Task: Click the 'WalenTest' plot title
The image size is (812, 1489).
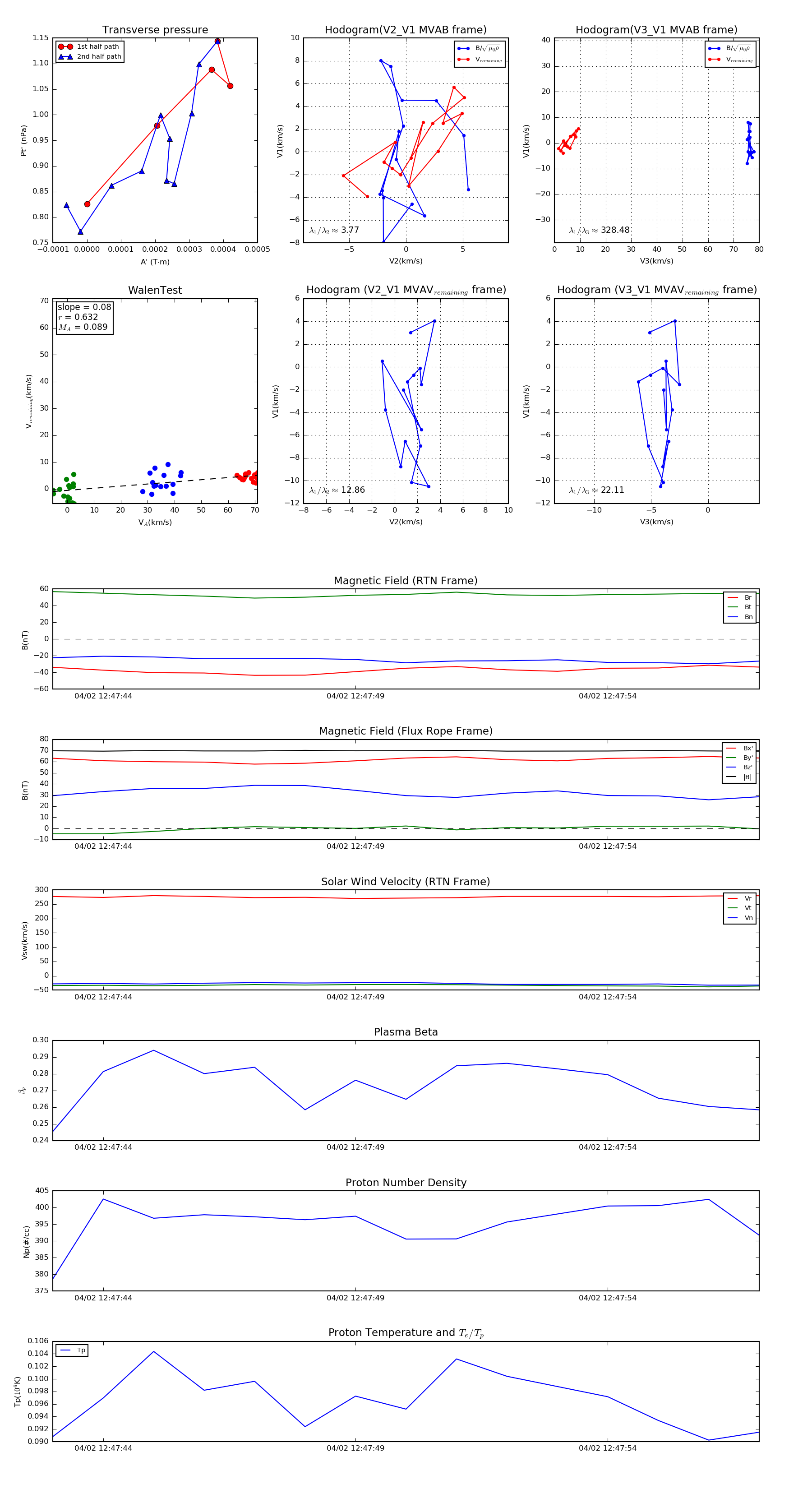Action: [155, 290]
